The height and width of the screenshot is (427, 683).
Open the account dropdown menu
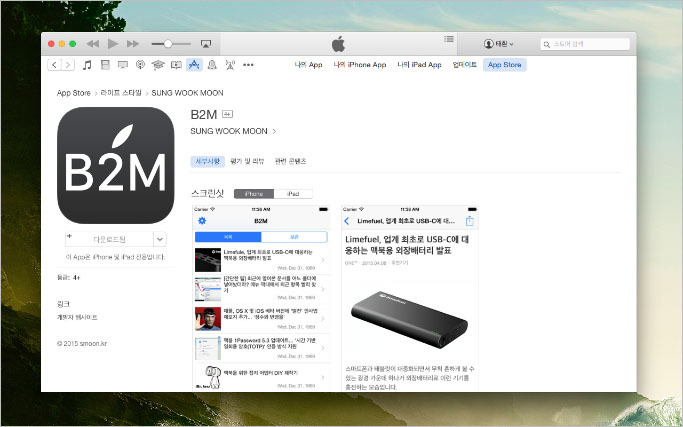(498, 44)
